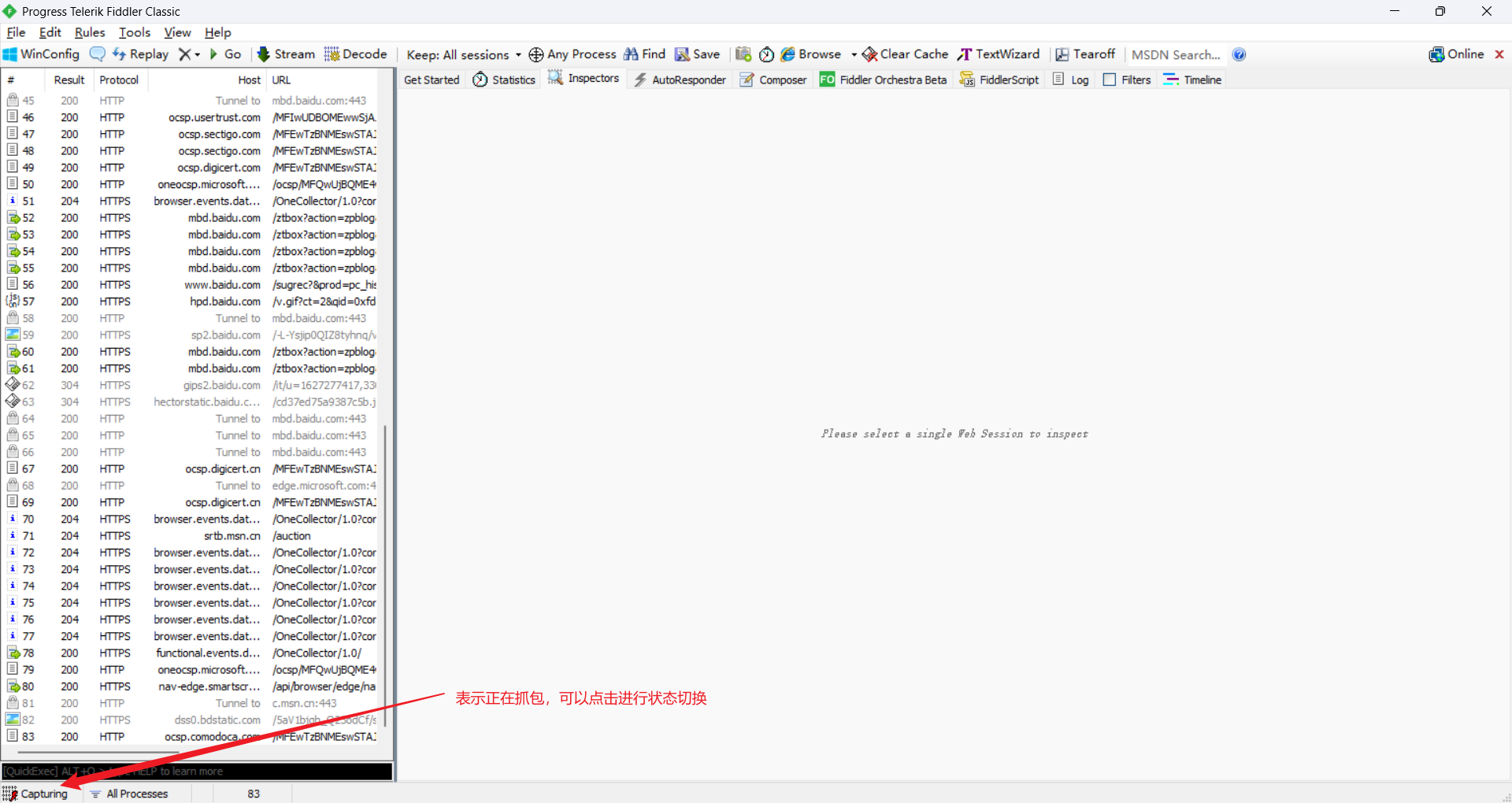Image resolution: width=1512 pixels, height=803 pixels.
Task: Select session 63 hectorstatic.baidu
Action: click(191, 402)
